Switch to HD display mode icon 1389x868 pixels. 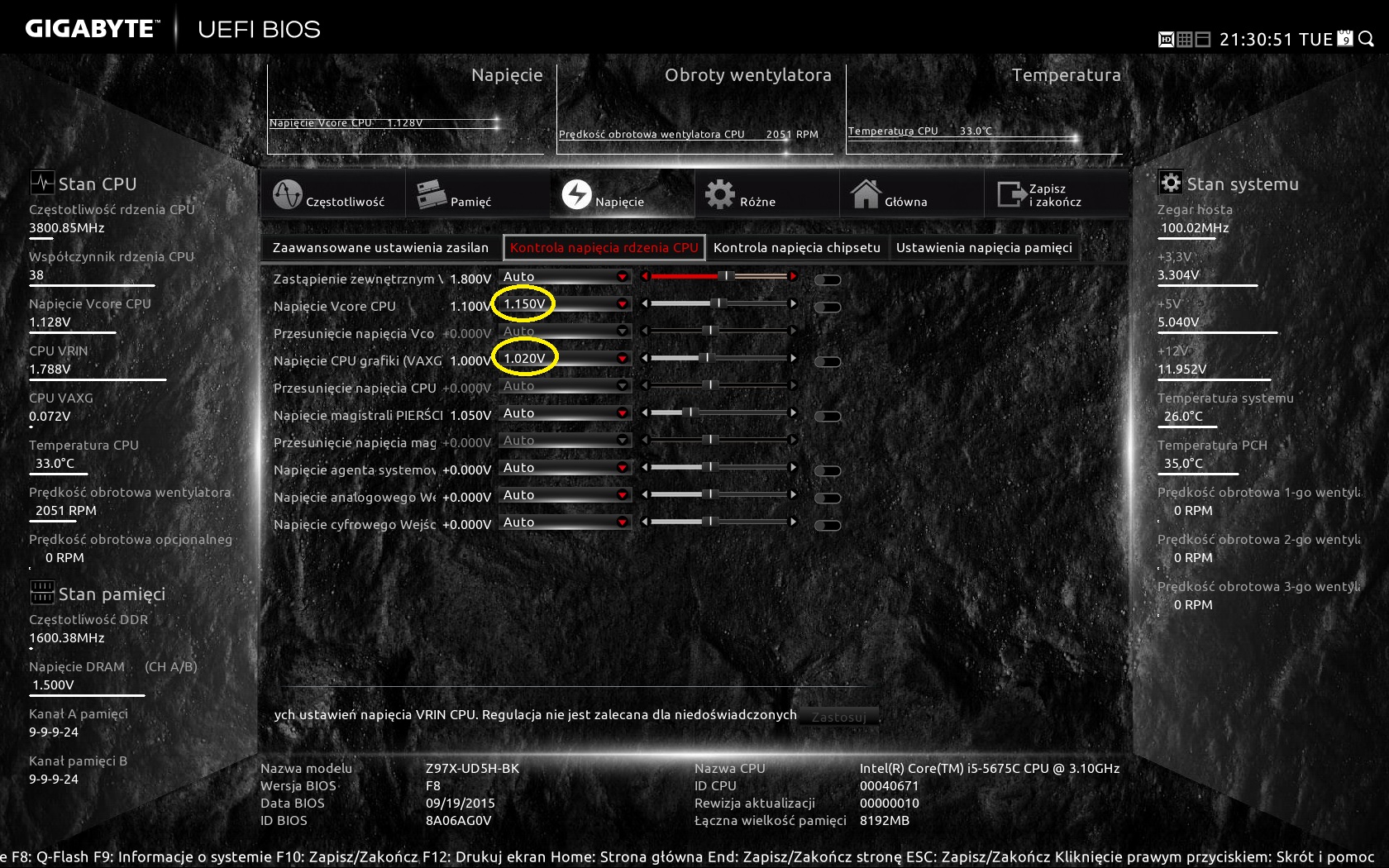point(1166,39)
